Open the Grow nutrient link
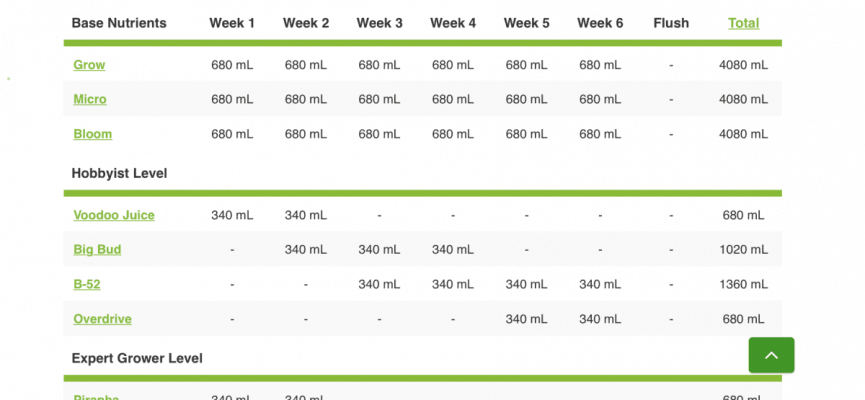865x400 pixels. coord(89,65)
